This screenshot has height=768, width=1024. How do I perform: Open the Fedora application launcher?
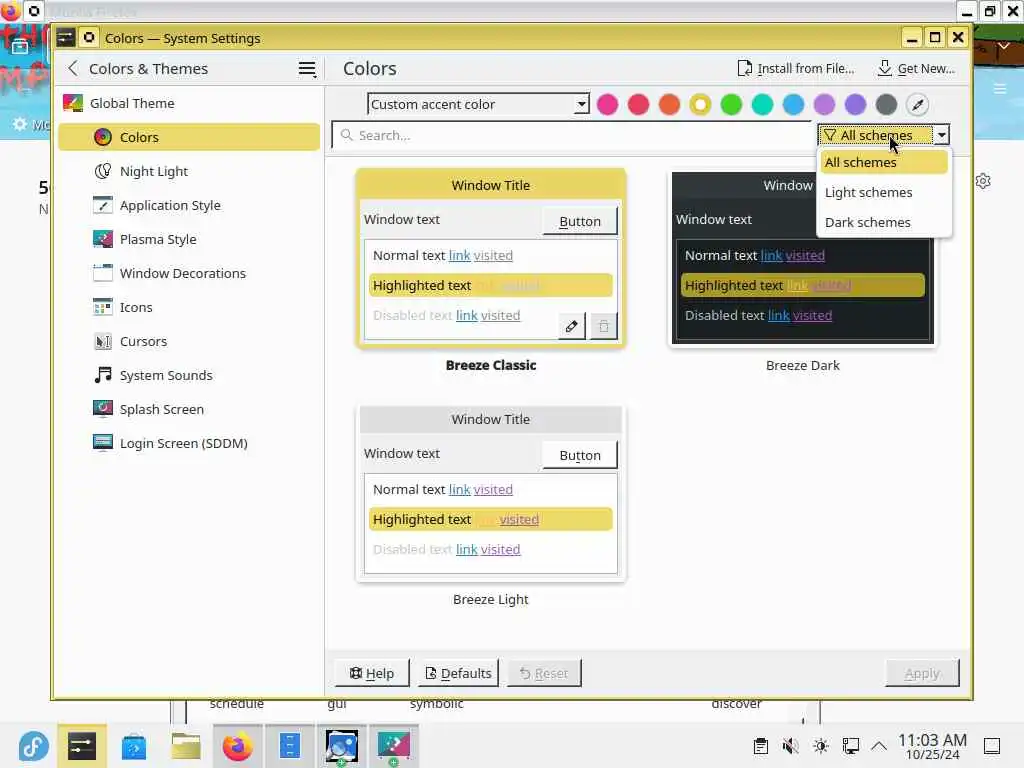(x=33, y=746)
